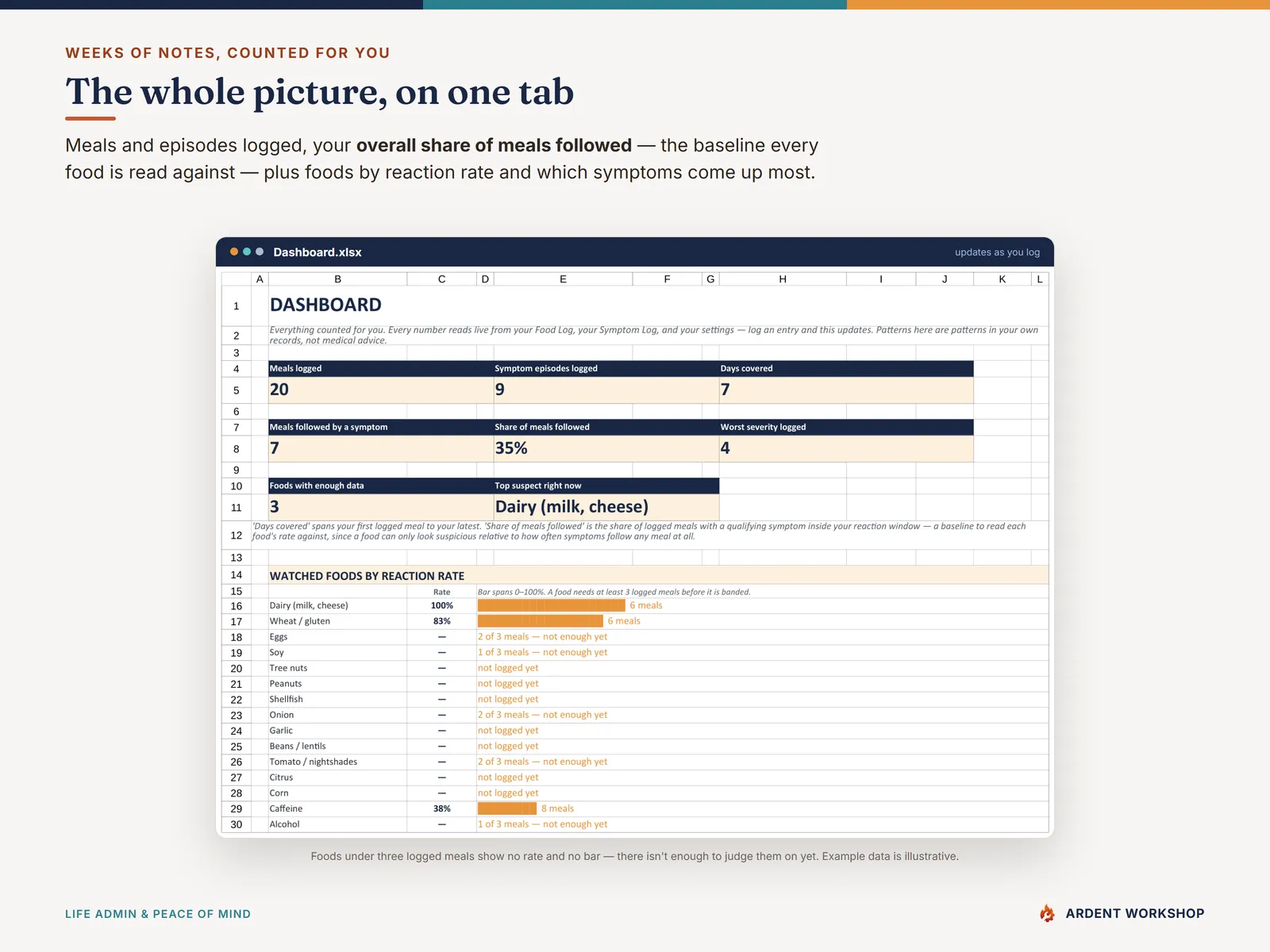This screenshot has width=1270, height=952.
Task: Click the grey window dot in the title bar
Action: (x=260, y=251)
